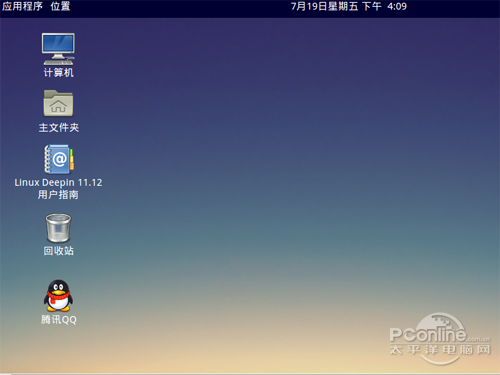This screenshot has height=375, width=500.
Task: Click the date and time in the top panel
Action: [x=349, y=6]
